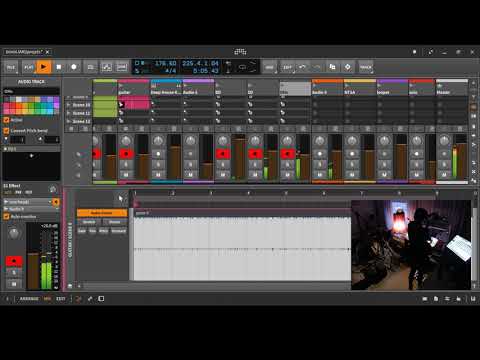Select the Master track header
Viewport: 480px width, 360px height.
point(452,88)
